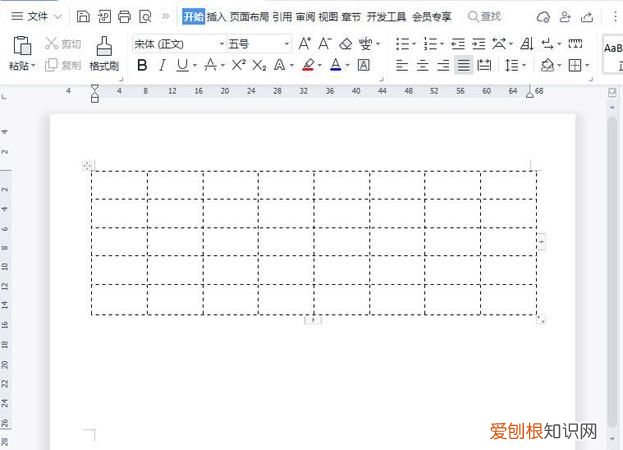
Task: Switch to 引用 tab
Action: coord(282,17)
